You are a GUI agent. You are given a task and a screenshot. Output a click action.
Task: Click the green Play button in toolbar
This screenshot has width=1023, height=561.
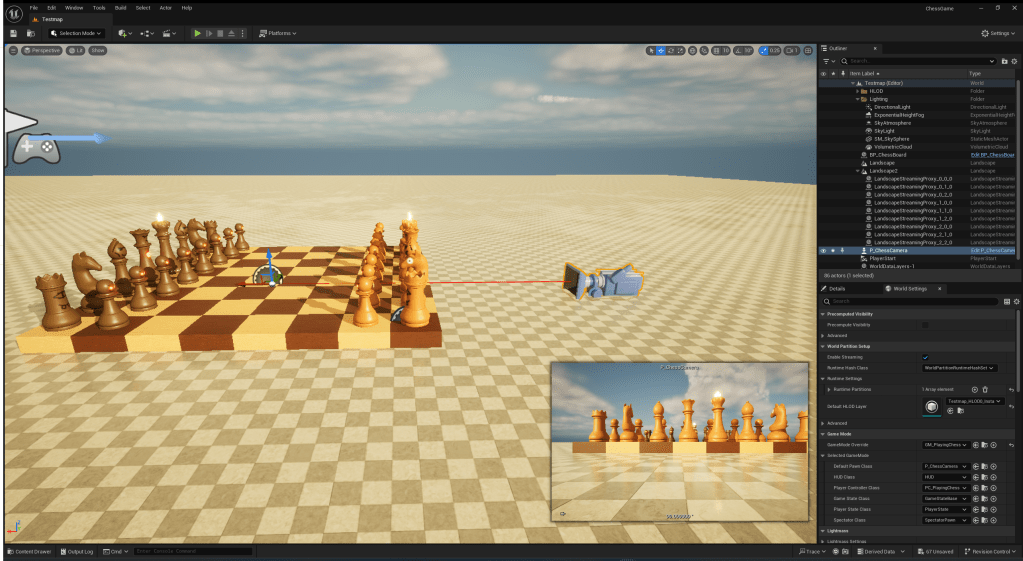(x=197, y=33)
